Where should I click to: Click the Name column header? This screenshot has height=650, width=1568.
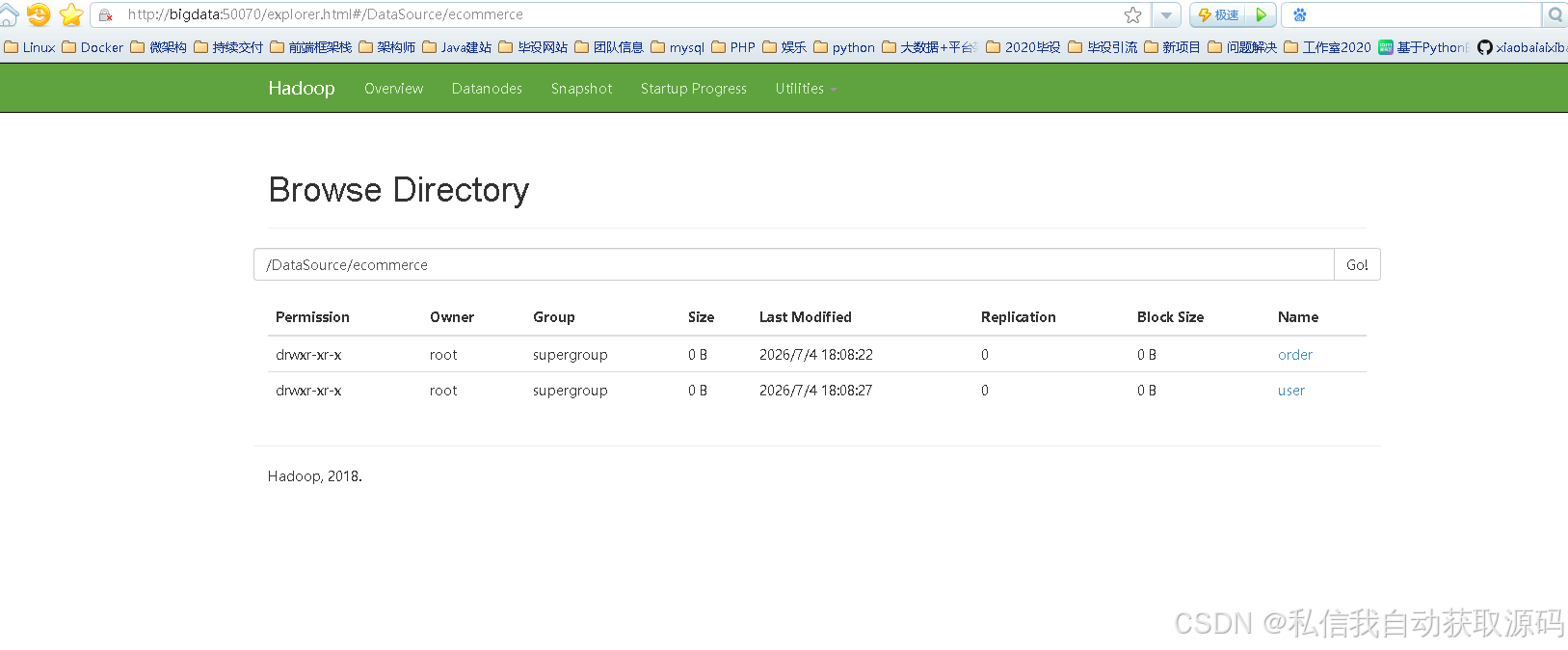pos(1298,317)
